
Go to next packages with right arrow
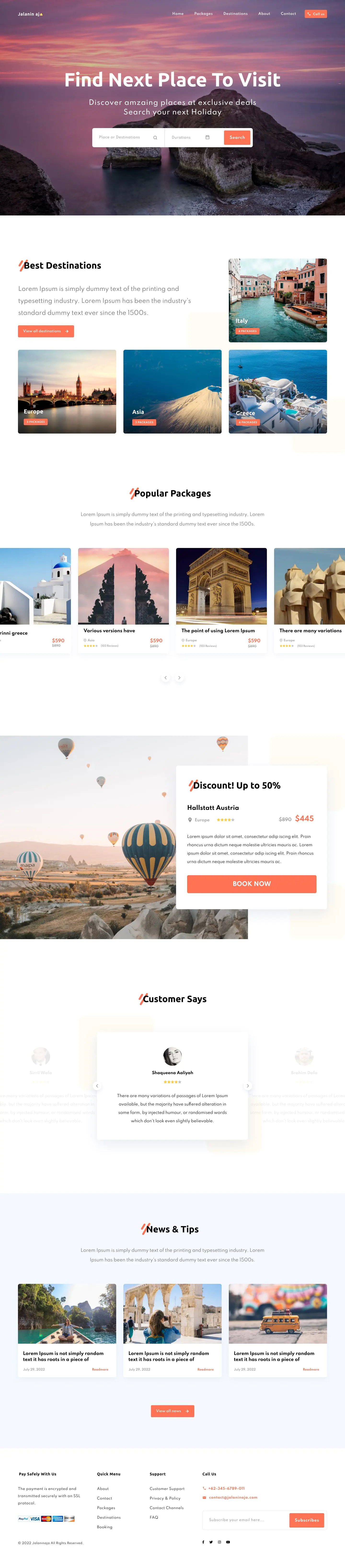click(x=179, y=677)
